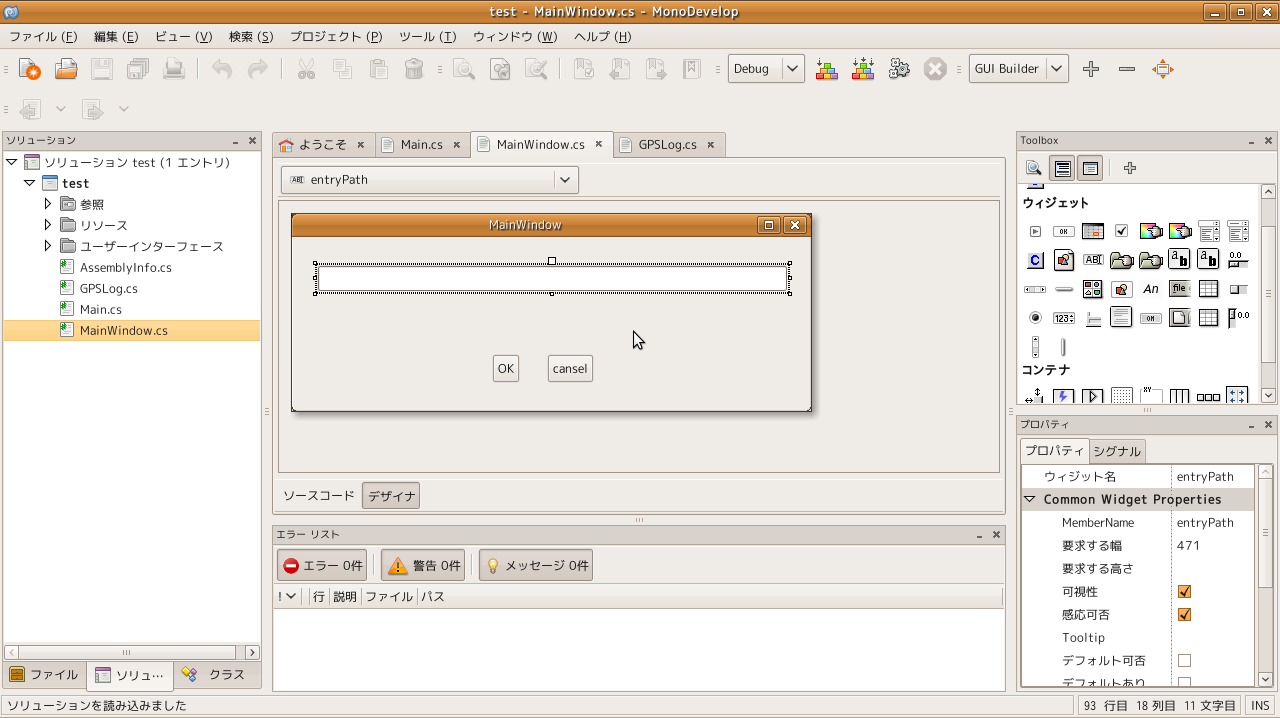Select the OK Button widget in Toolbox
This screenshot has height=718, width=1280.
[1064, 232]
